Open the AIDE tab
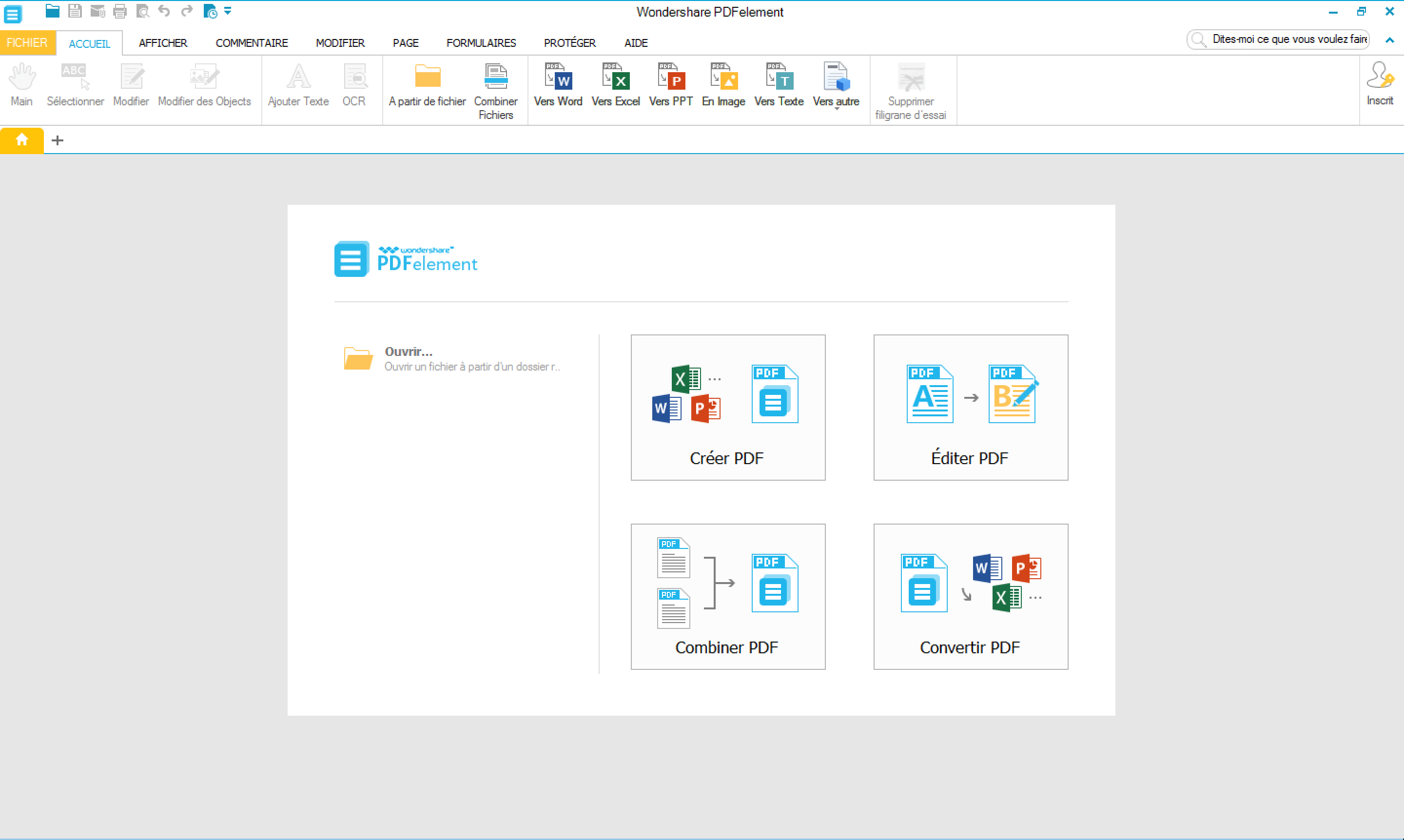The image size is (1404, 840). coord(636,43)
